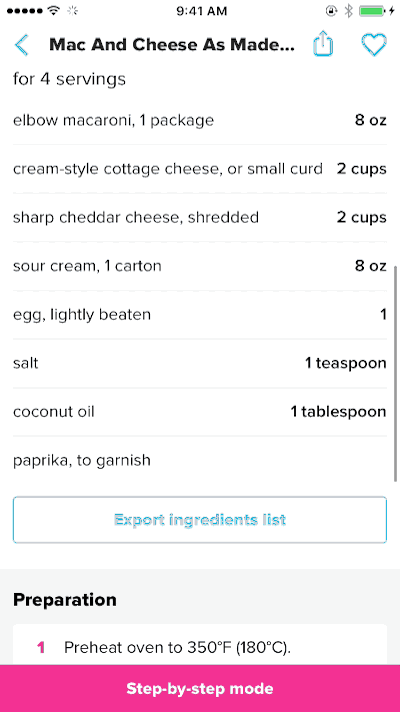
Task: Open the share sheet icon
Action: coord(323,44)
